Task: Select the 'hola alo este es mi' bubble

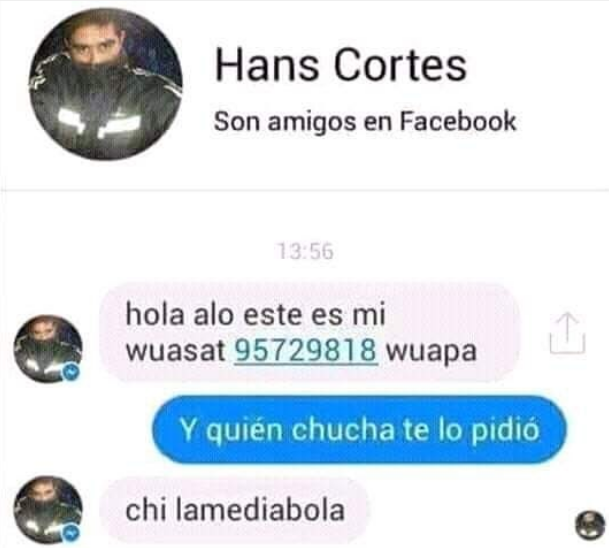Action: point(310,332)
